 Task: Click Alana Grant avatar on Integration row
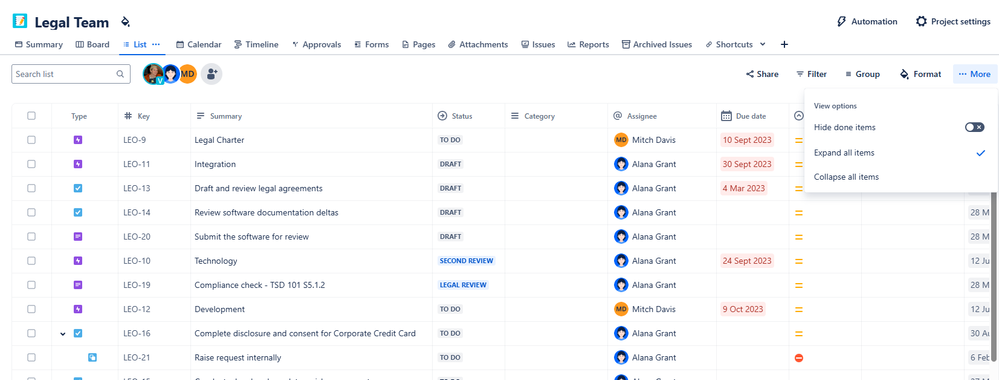click(x=621, y=164)
